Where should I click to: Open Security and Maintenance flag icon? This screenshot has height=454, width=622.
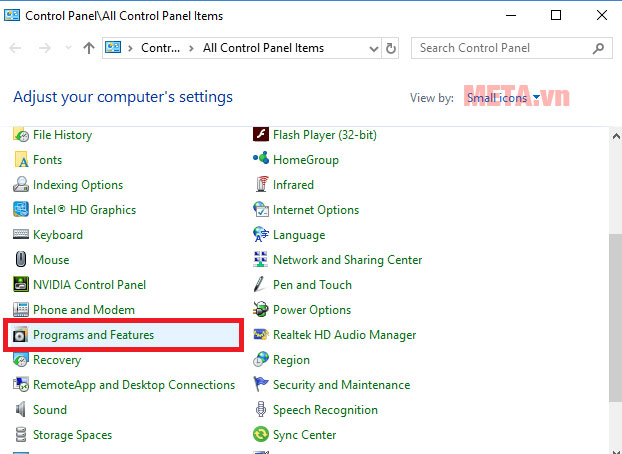261,384
